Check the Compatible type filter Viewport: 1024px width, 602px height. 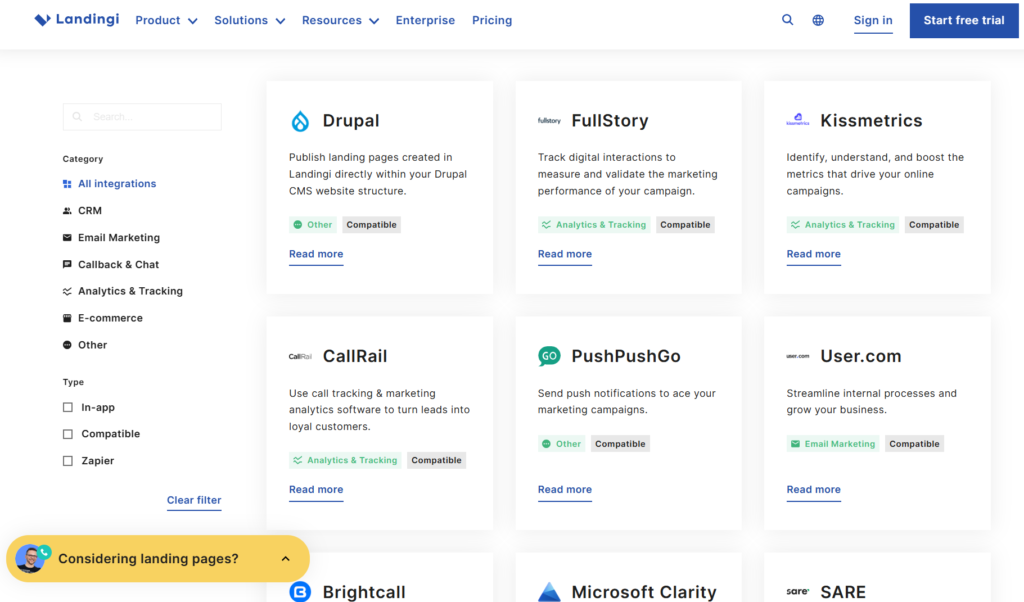68,434
